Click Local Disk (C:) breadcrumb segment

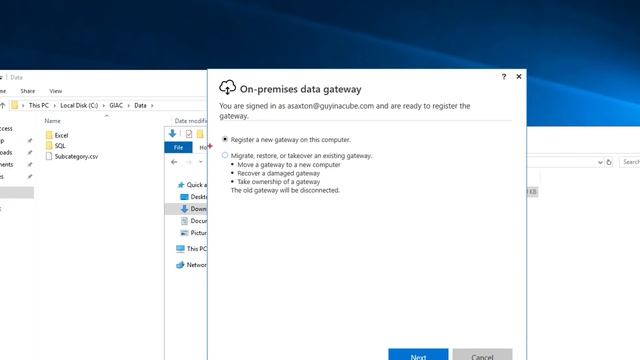(x=79, y=105)
